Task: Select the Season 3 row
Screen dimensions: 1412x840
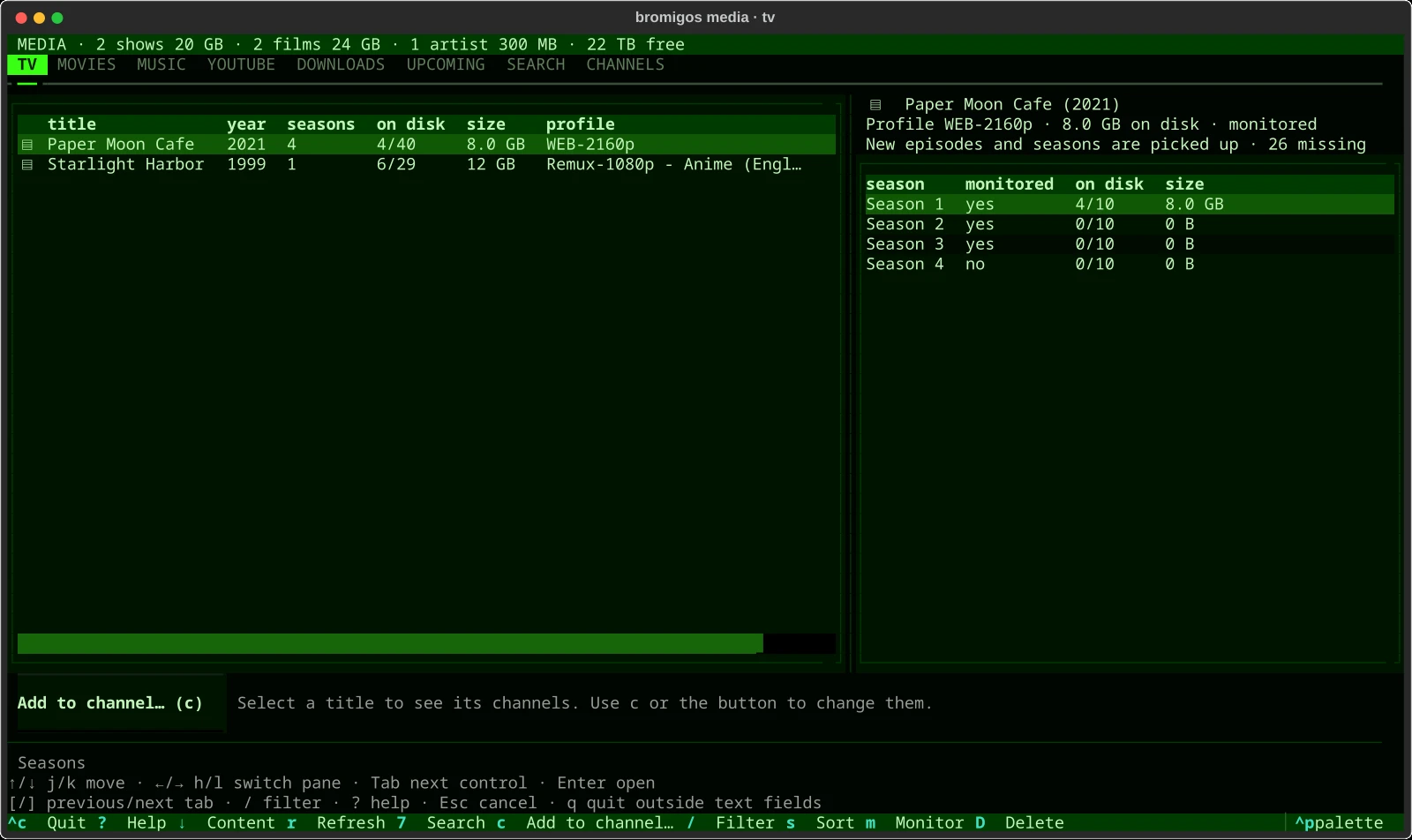Action: click(1129, 244)
